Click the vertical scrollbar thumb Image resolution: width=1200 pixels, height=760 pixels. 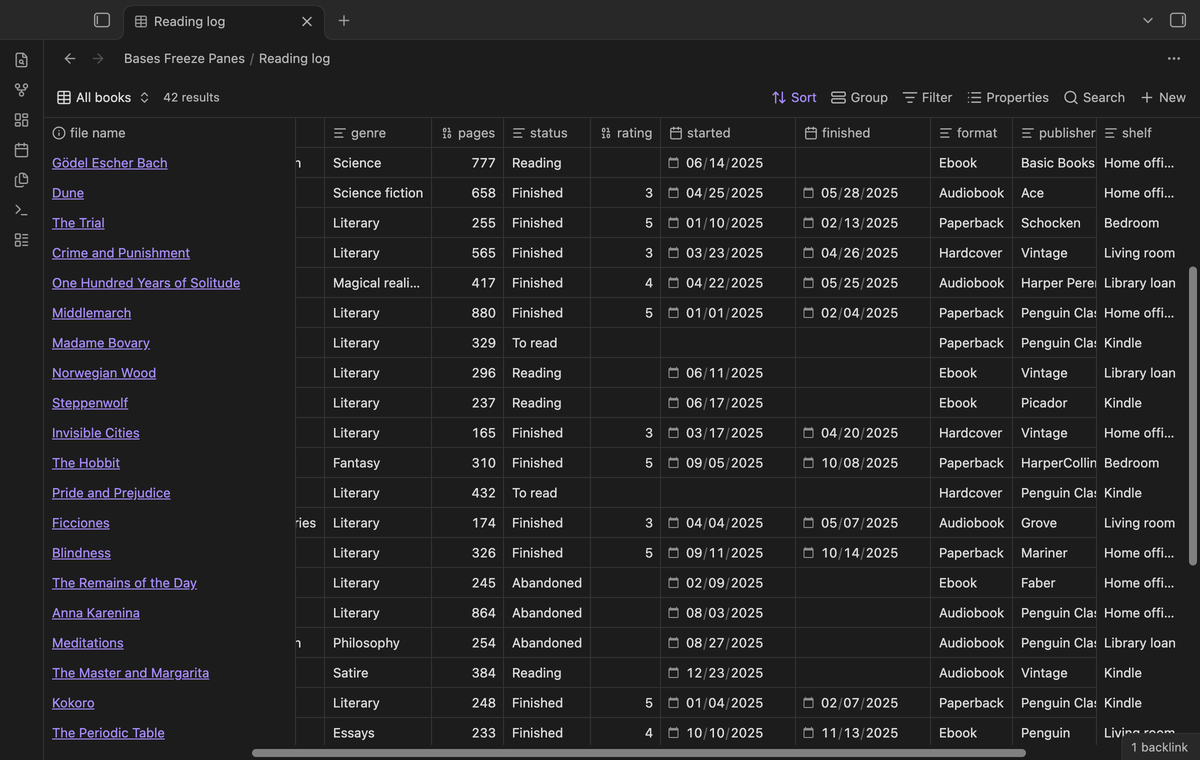1192,415
